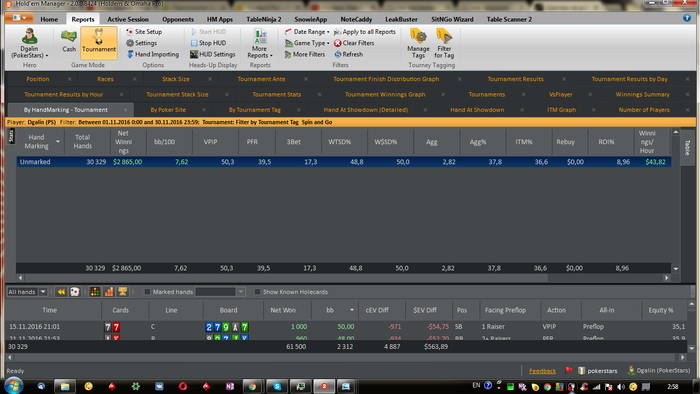
Task: Switch to the Active Session tab
Action: point(128,19)
